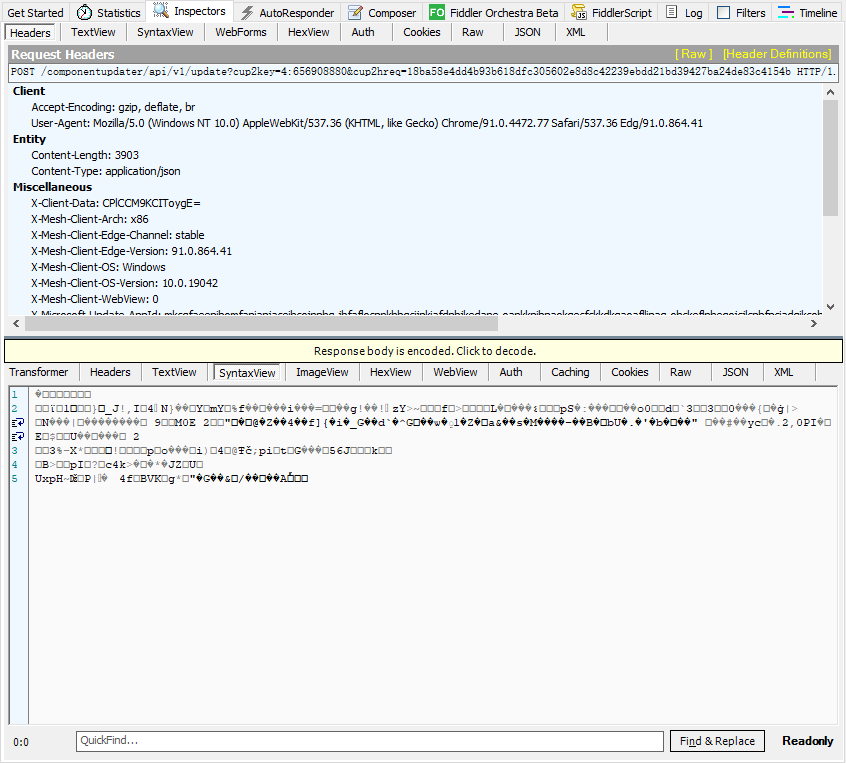
Task: Click the FiddlerScript JS icon
Action: [x=579, y=12]
